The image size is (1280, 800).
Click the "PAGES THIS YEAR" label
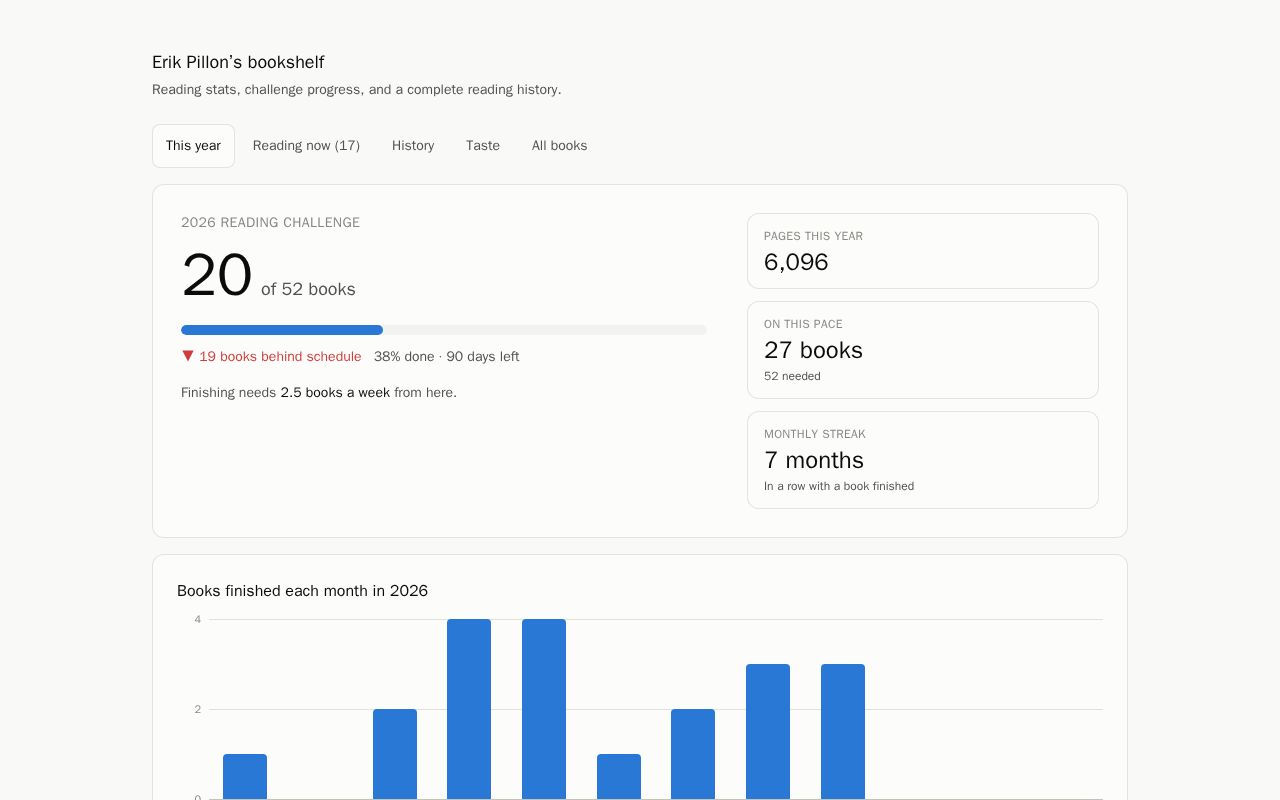point(813,236)
